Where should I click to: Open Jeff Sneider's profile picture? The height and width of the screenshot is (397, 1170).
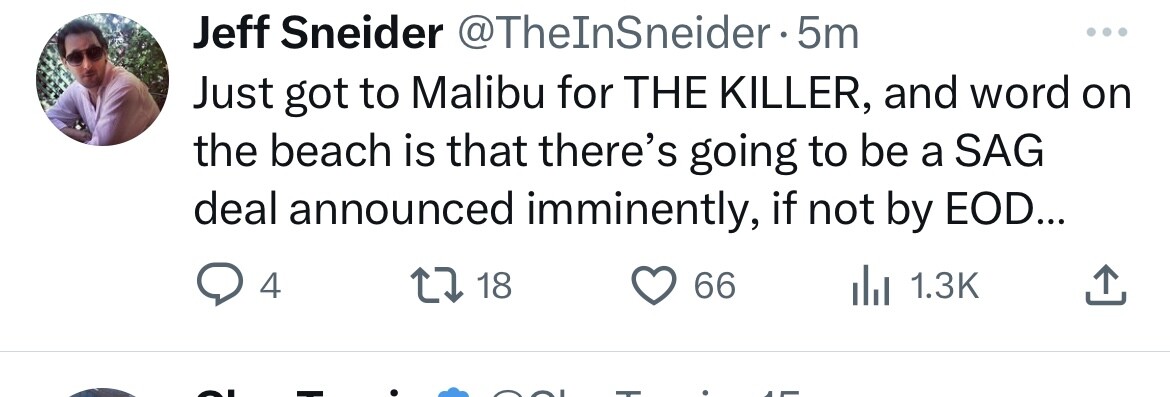pyautogui.click(x=102, y=79)
